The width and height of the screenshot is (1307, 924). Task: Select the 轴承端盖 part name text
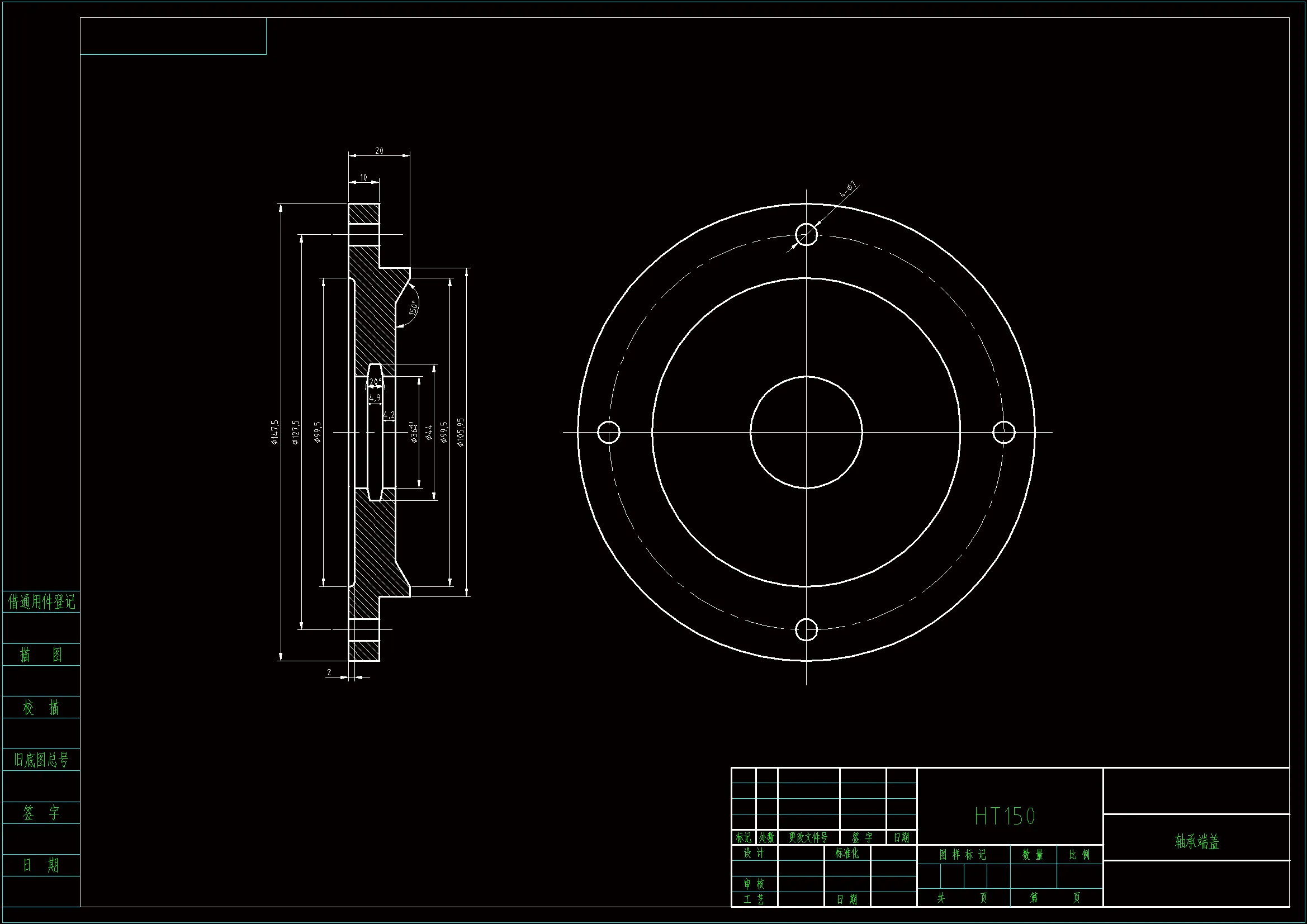1196,841
